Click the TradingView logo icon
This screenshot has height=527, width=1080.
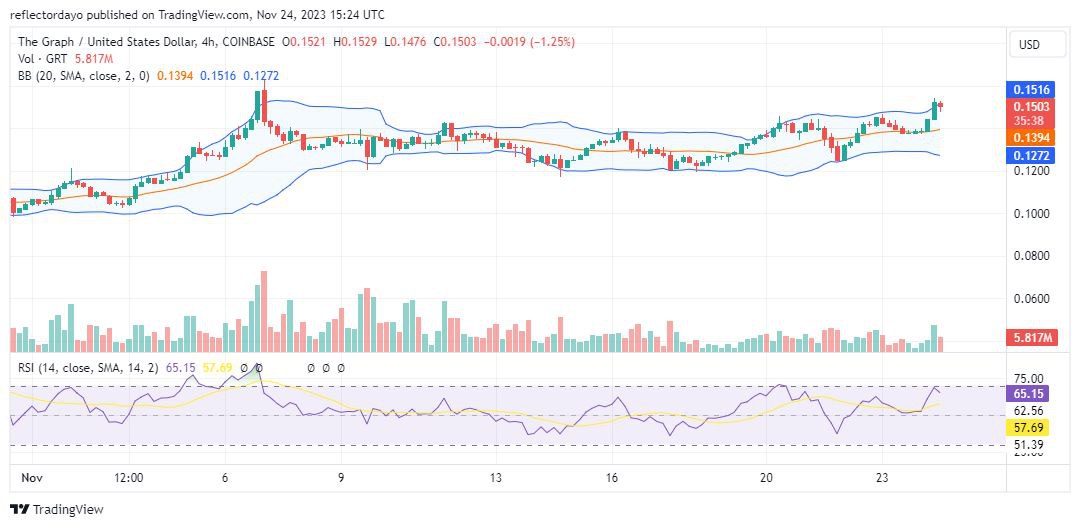click(19, 510)
